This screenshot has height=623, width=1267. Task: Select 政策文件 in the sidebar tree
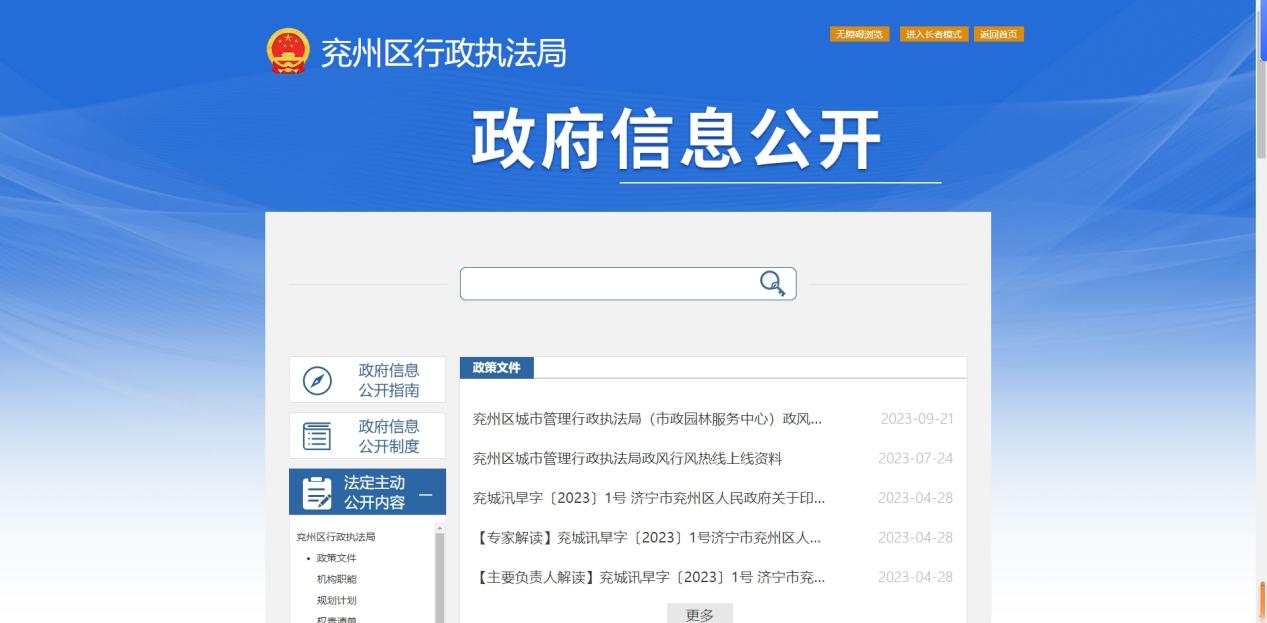336,558
